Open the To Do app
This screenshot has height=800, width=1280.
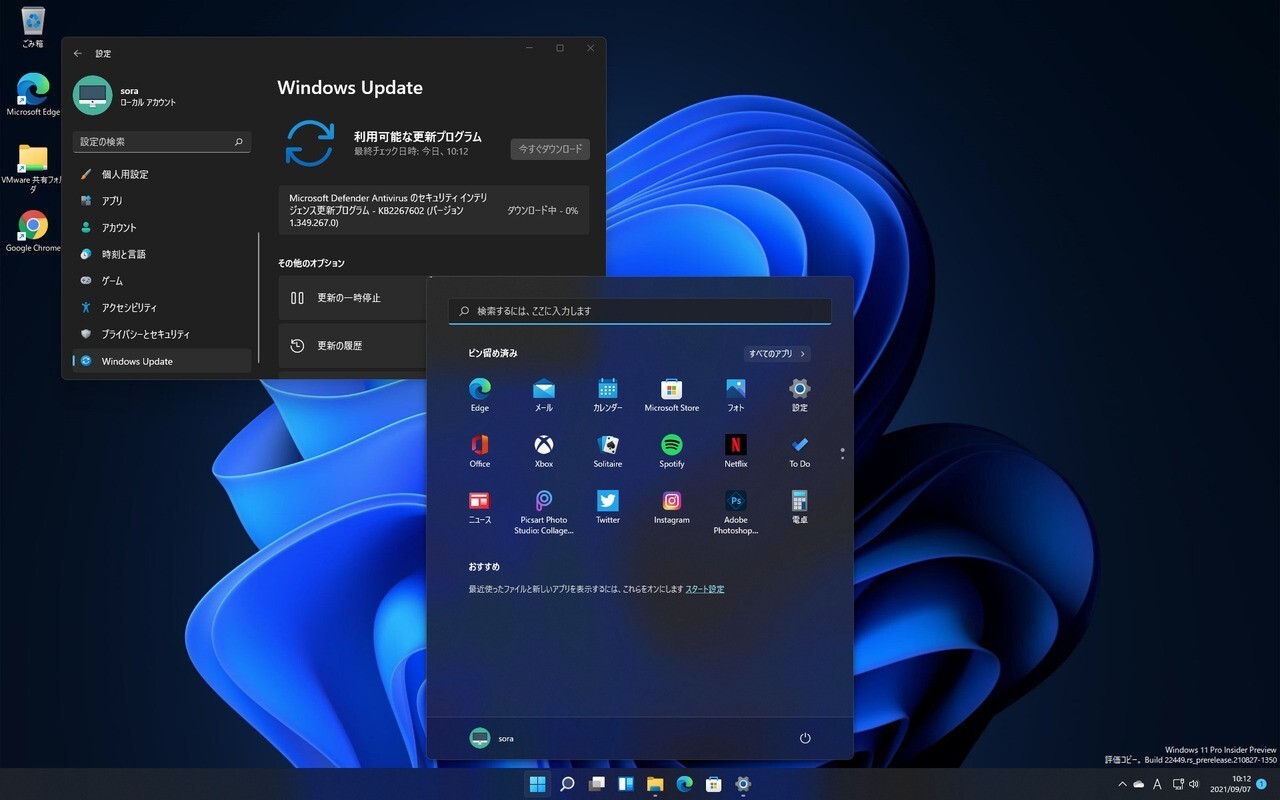point(800,450)
